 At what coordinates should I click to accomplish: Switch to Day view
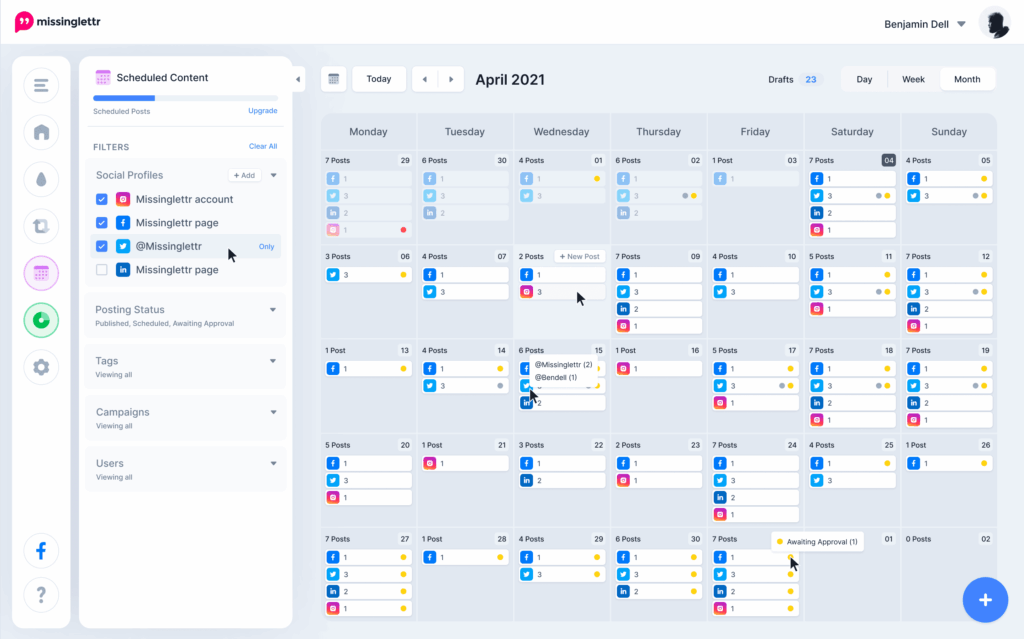pos(864,78)
